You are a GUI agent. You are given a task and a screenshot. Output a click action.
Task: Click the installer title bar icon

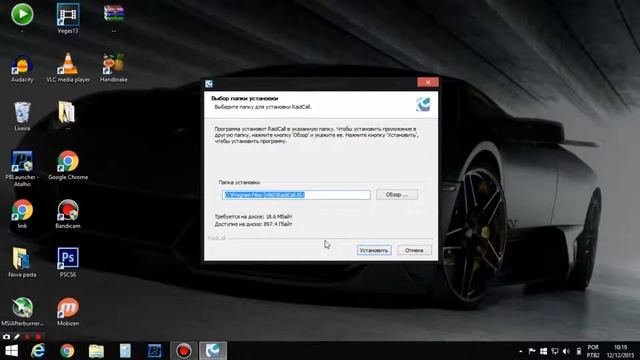(x=209, y=84)
